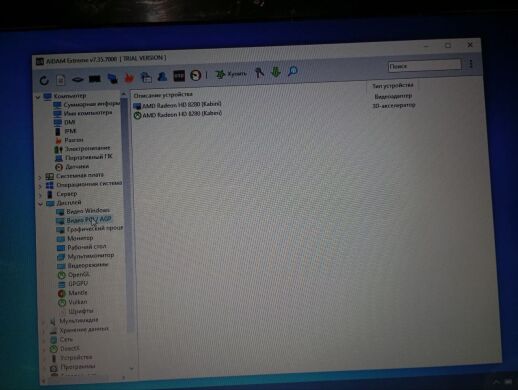This screenshot has height=390, width=518.
Task: Click the blue user figure toolbar icon
Action: [x=162, y=76]
